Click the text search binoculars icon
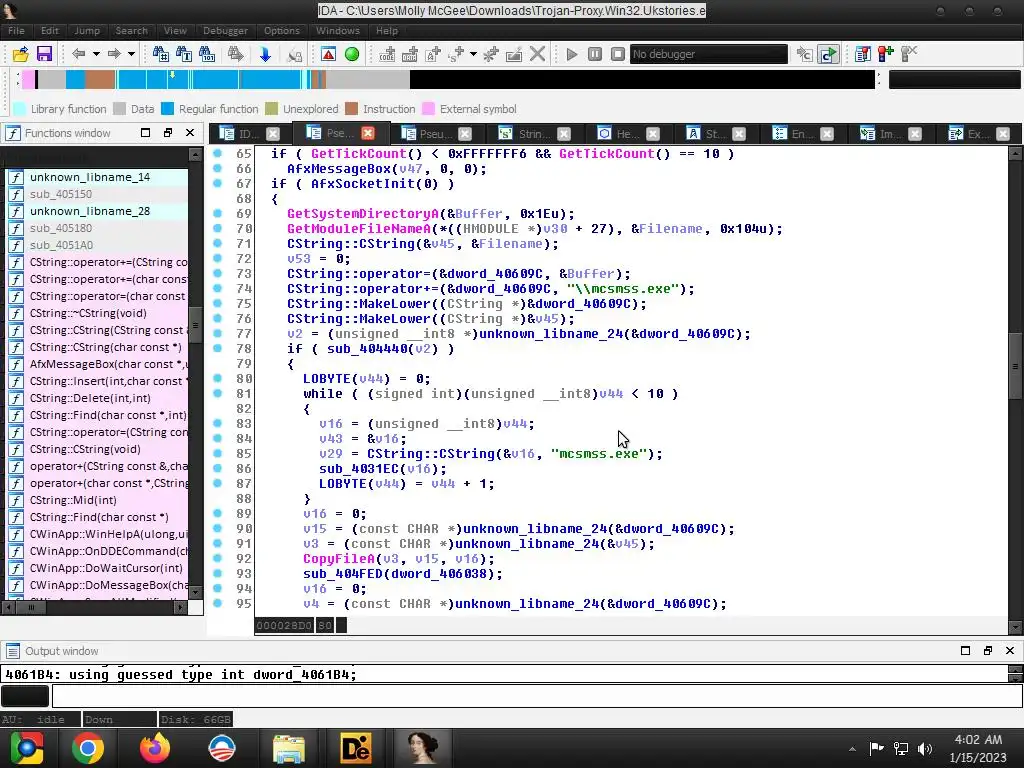The image size is (1024, 768). [184, 54]
